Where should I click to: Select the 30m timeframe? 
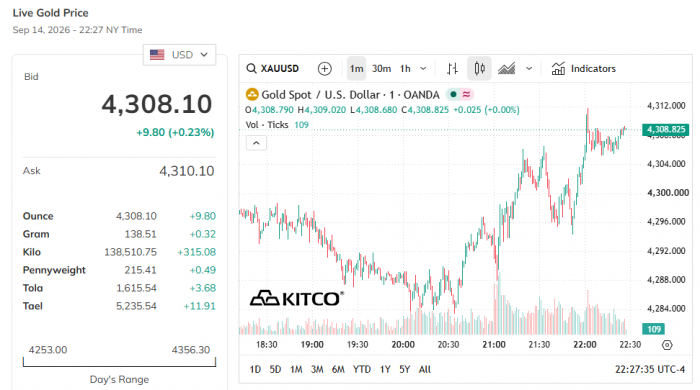pos(381,69)
